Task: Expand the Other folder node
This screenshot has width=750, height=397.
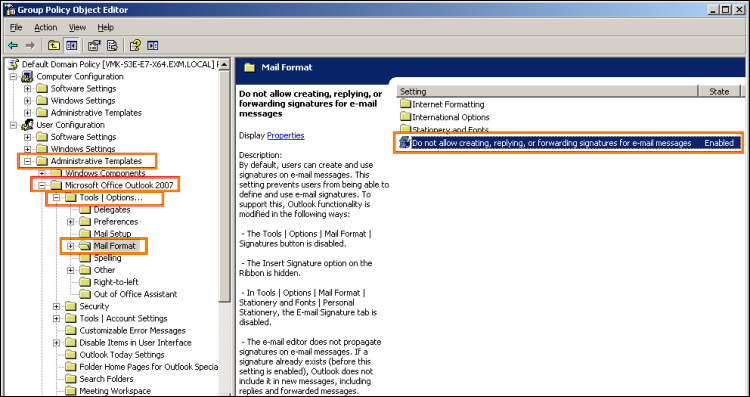Action: coord(71,270)
